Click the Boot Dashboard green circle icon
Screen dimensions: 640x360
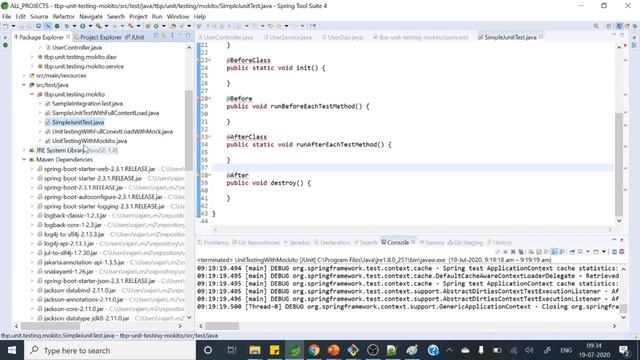(x=57, y=26)
